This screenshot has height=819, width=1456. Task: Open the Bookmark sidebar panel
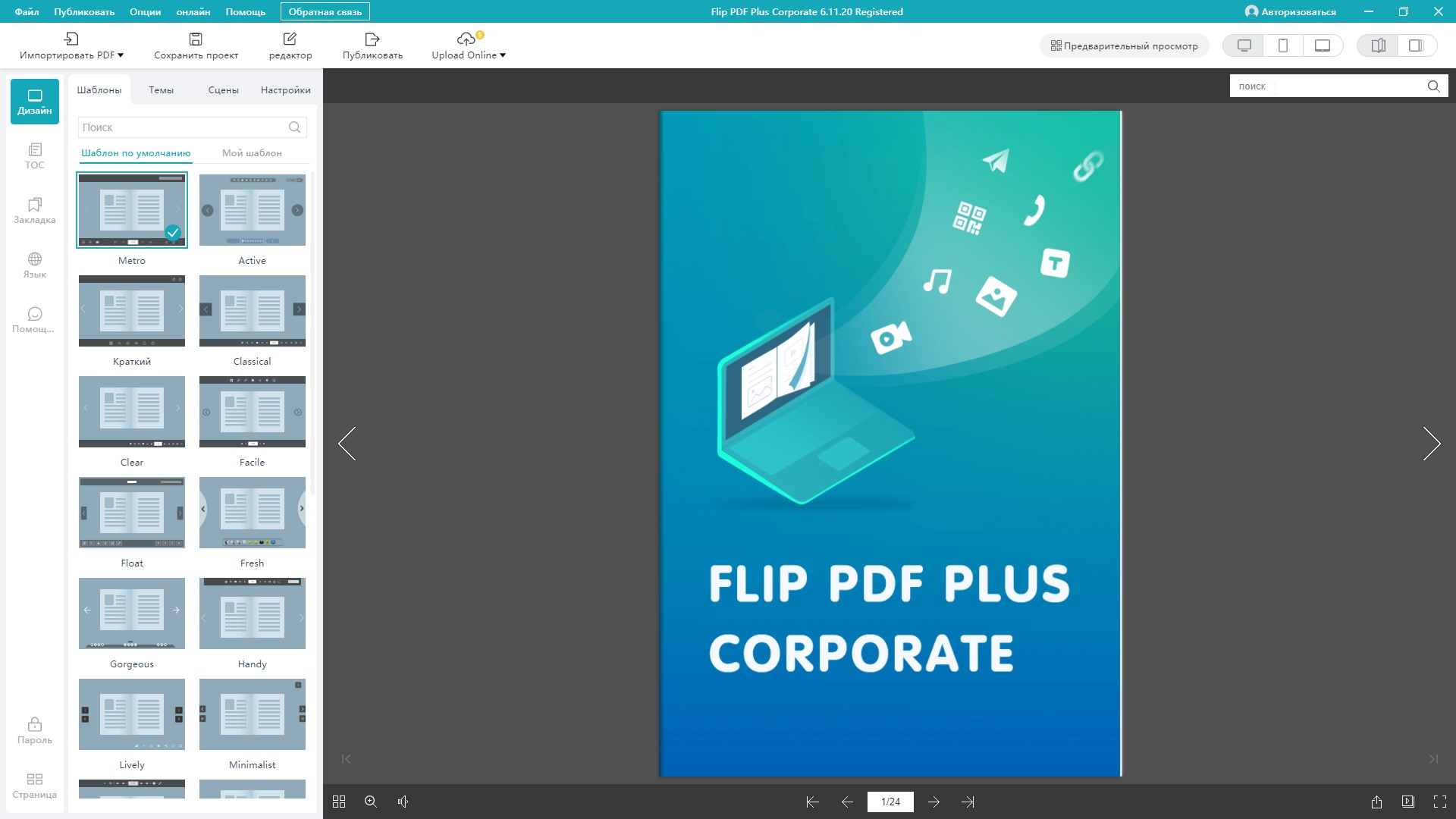point(34,211)
